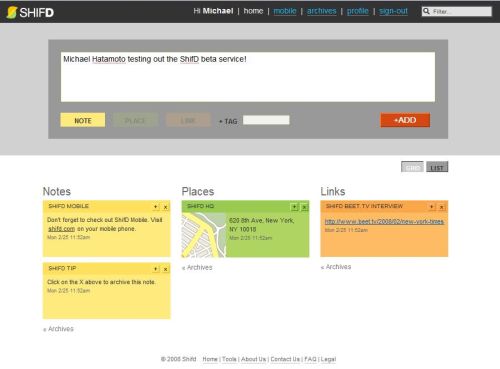This screenshot has width=500, height=369.
Task: Open the profile navigation link
Action: tap(358, 11)
